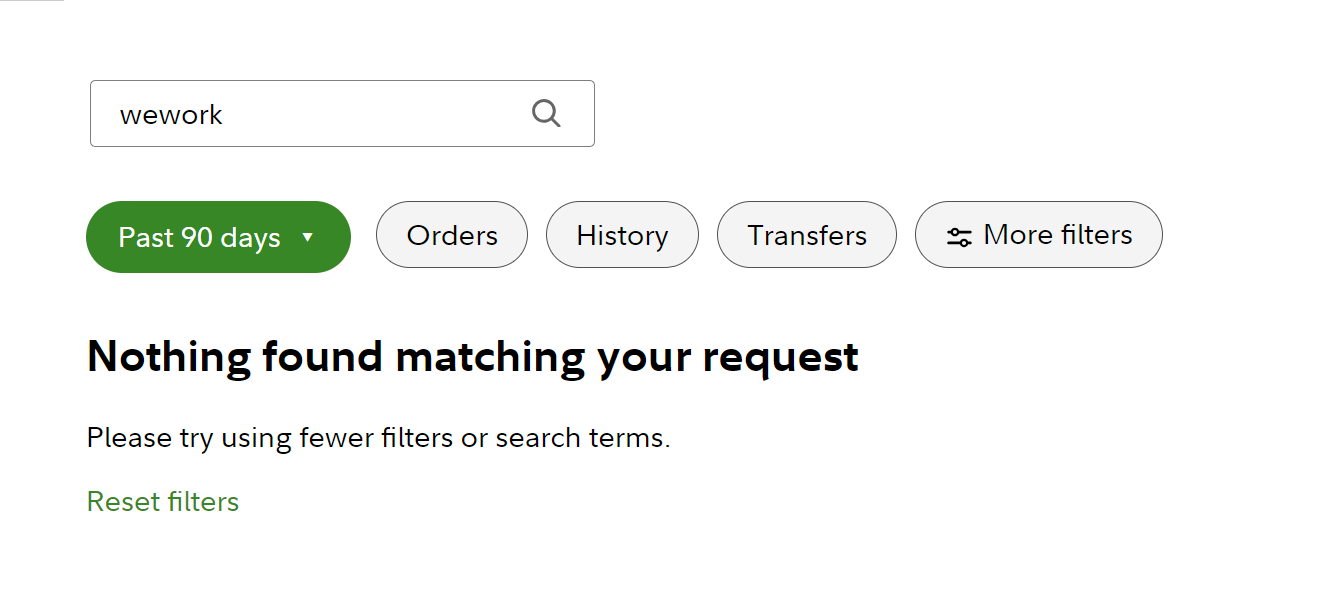This screenshot has width=1340, height=594.
Task: Open the Past 90 days date range dropdown
Action: pyautogui.click(x=218, y=237)
